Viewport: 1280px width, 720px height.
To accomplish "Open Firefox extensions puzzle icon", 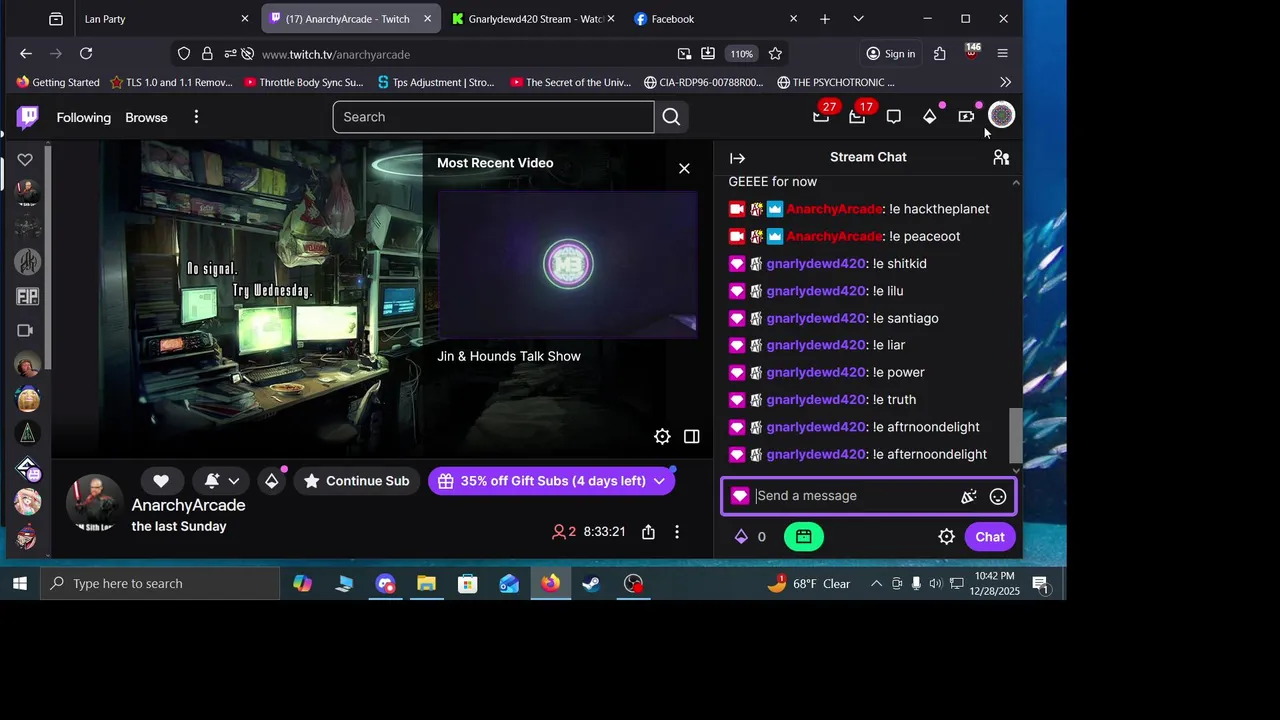I will [940, 54].
